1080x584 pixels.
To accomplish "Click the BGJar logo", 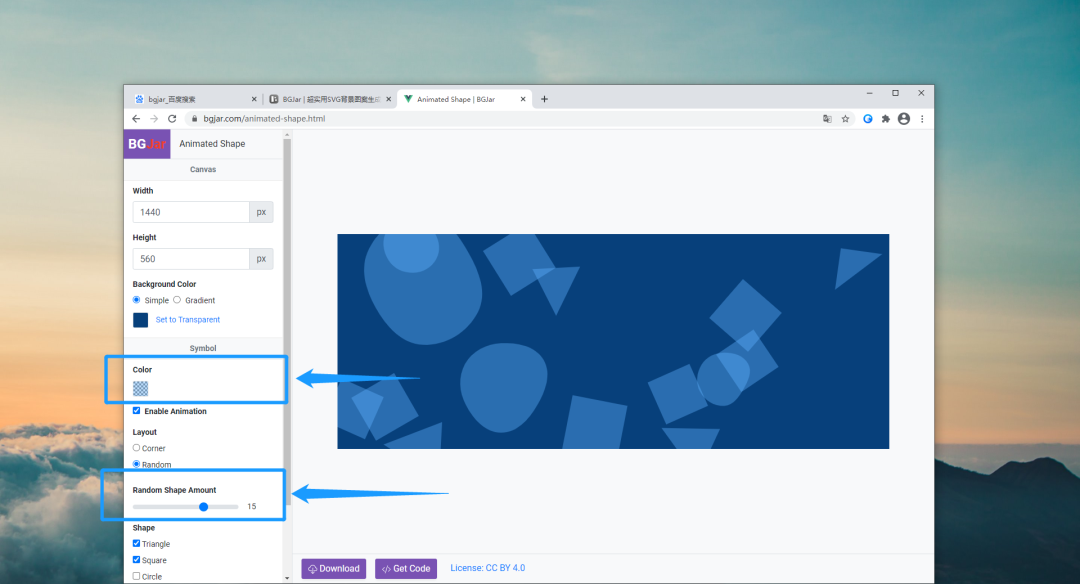I will tap(147, 144).
